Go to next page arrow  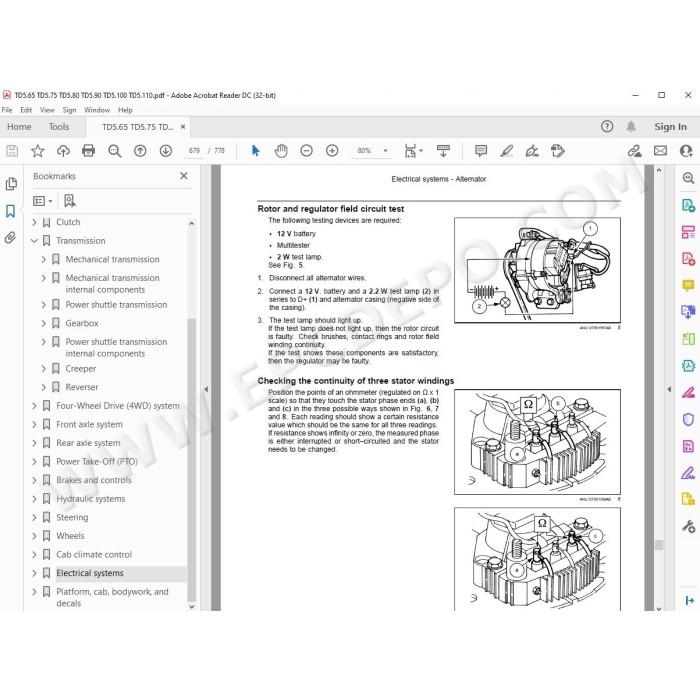tap(166, 151)
